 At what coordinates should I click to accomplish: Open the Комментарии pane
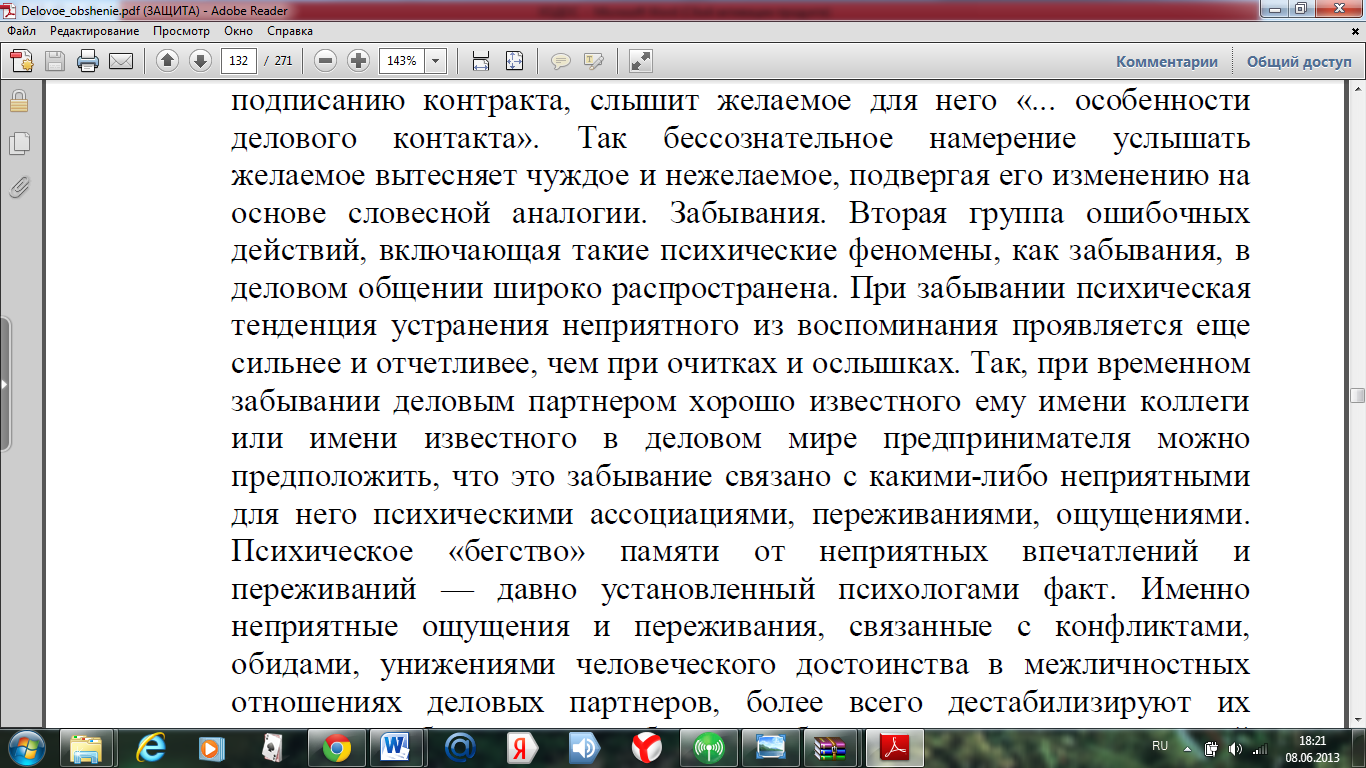(x=1167, y=61)
